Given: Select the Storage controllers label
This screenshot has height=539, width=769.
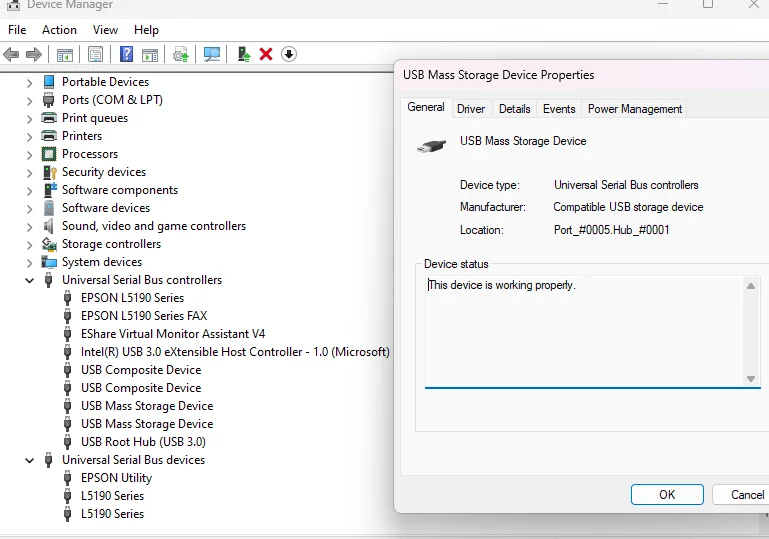Looking at the screenshot, I should tap(111, 244).
